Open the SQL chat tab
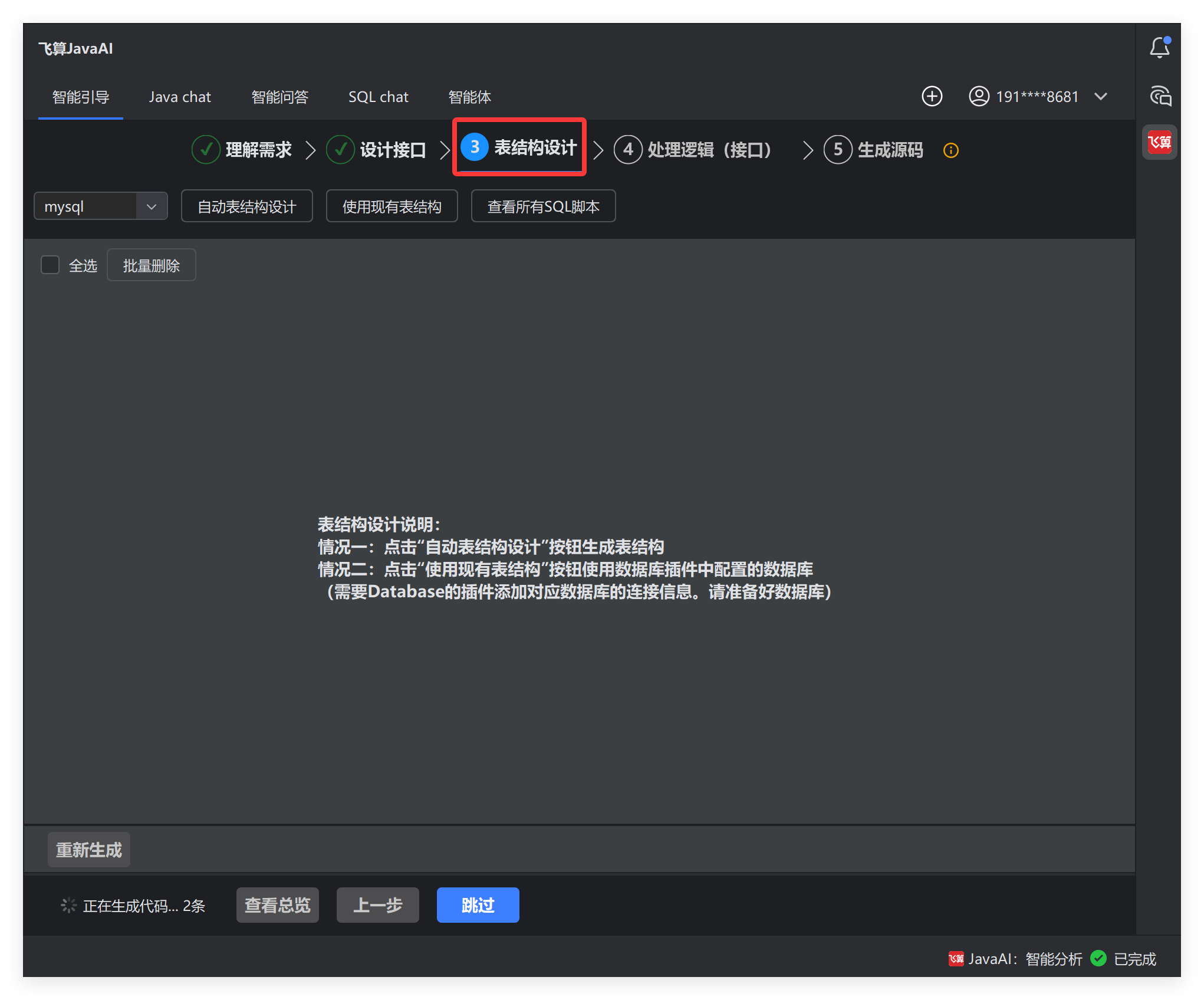Image resolution: width=1204 pixels, height=1000 pixels. click(x=378, y=97)
